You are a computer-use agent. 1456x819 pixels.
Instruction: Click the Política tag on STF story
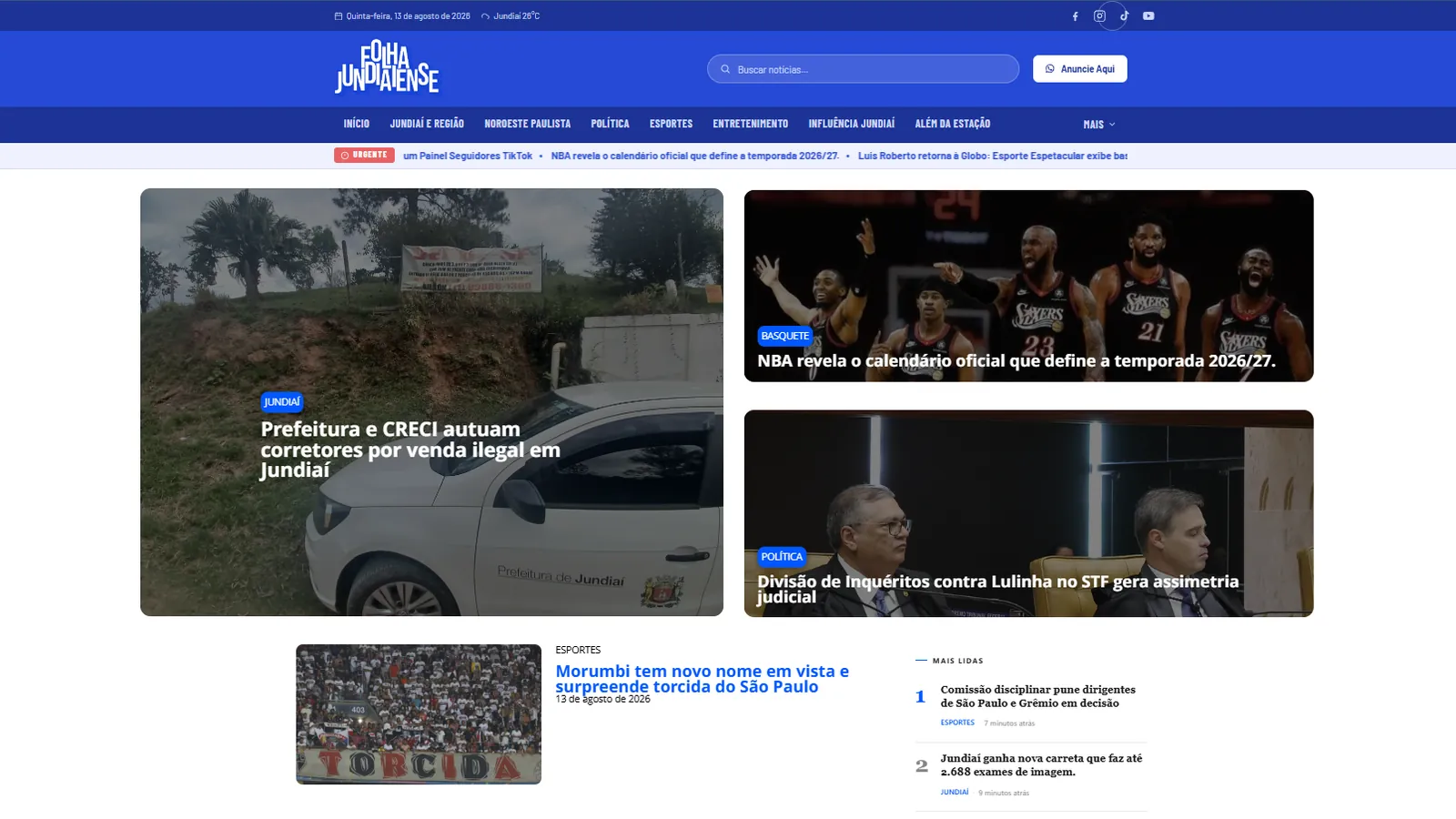pyautogui.click(x=782, y=557)
